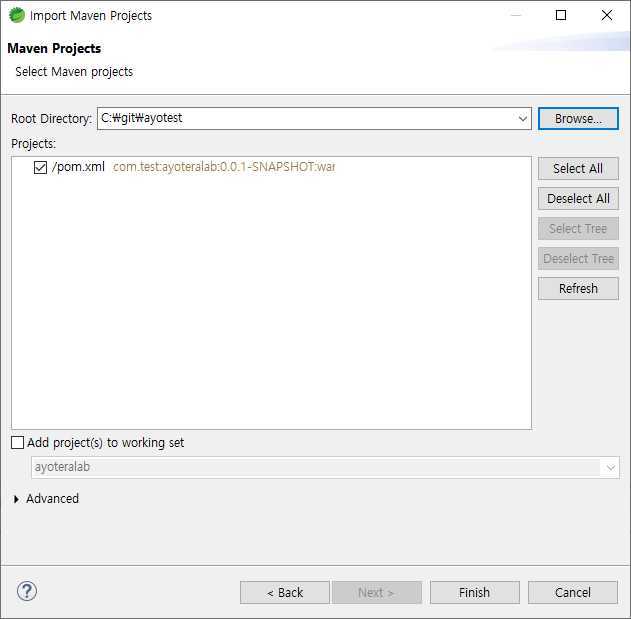
Task: Close the dialog with the X button
Action: click(607, 15)
